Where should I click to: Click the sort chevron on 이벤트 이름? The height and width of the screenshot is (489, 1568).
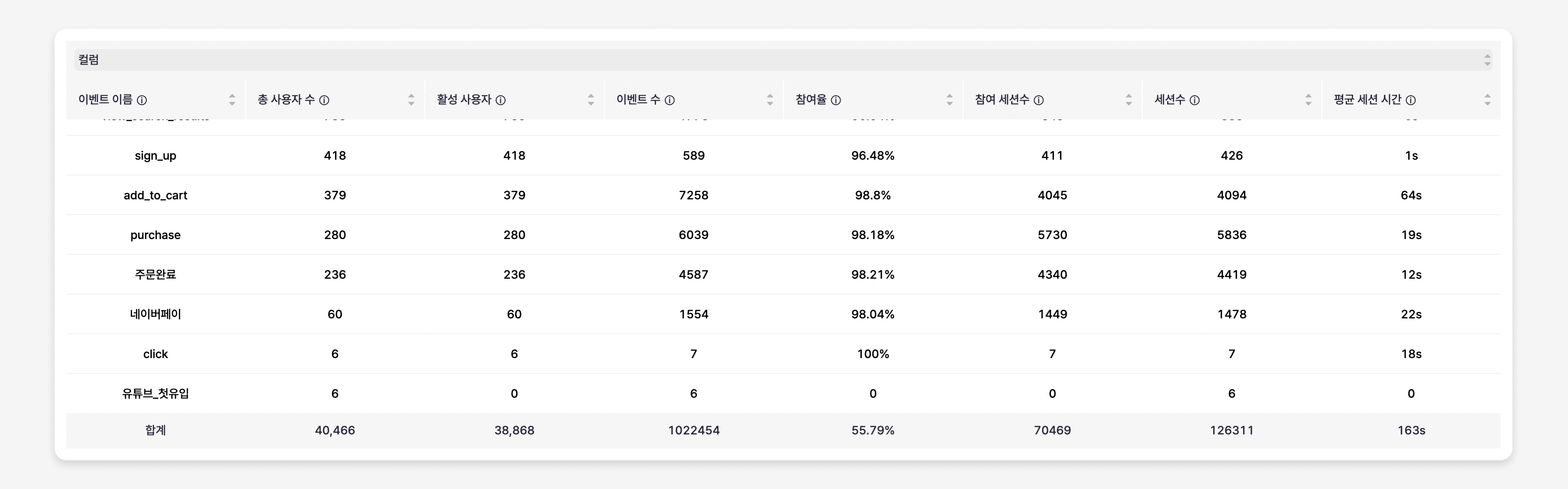pos(233,99)
